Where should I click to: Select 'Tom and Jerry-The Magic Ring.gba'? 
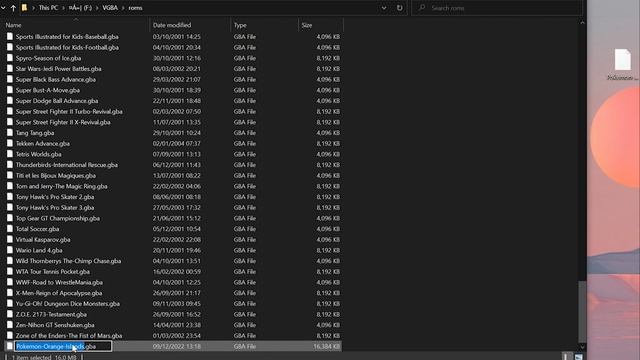point(62,186)
